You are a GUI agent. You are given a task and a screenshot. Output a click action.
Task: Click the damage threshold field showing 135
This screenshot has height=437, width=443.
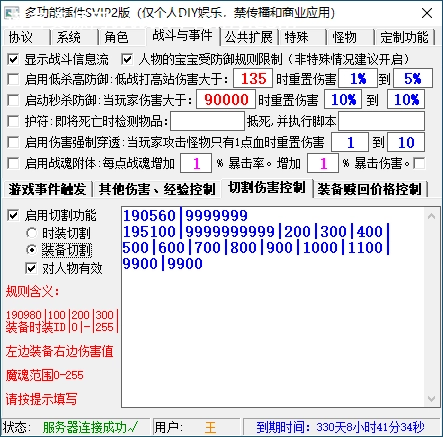(x=253, y=78)
